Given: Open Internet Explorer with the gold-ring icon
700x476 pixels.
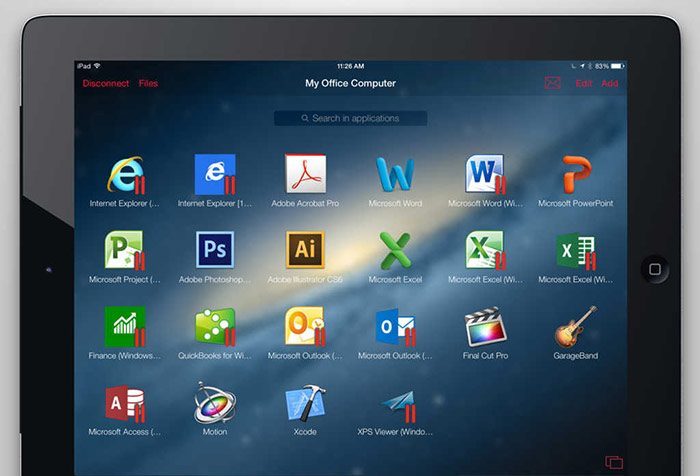Looking at the screenshot, I should tap(125, 175).
